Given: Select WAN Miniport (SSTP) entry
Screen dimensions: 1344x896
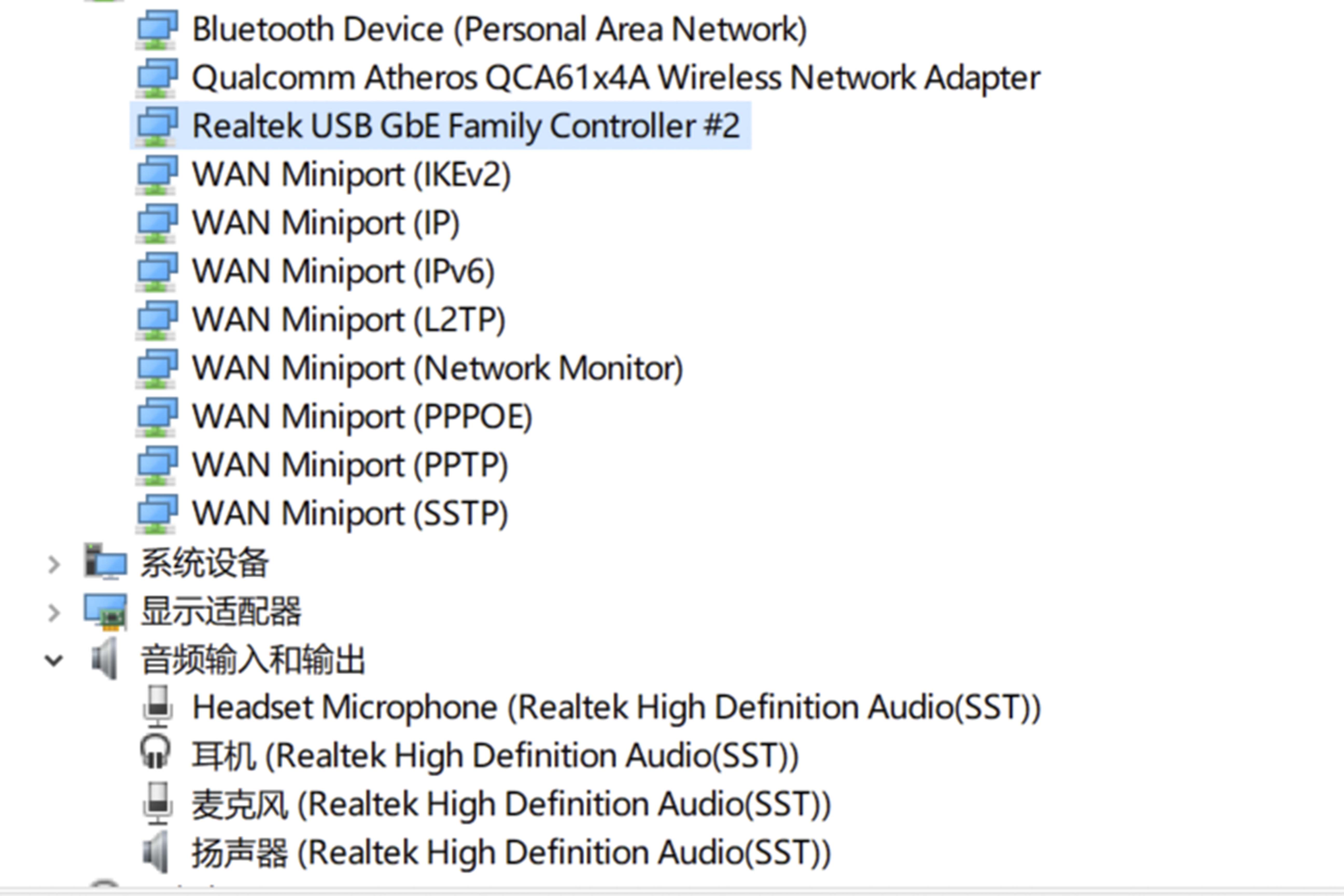Looking at the screenshot, I should point(350,514).
